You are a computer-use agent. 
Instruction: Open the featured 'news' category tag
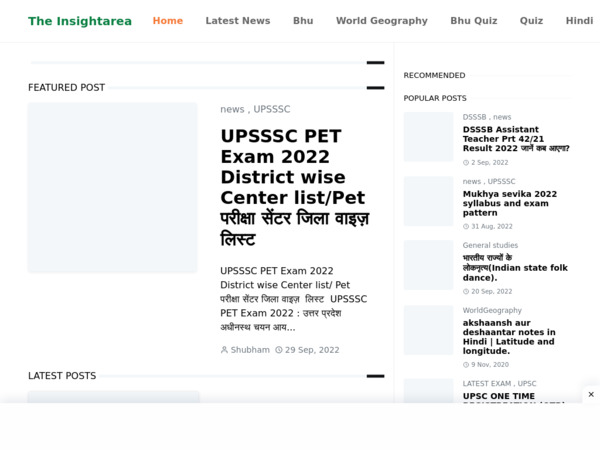(232, 109)
